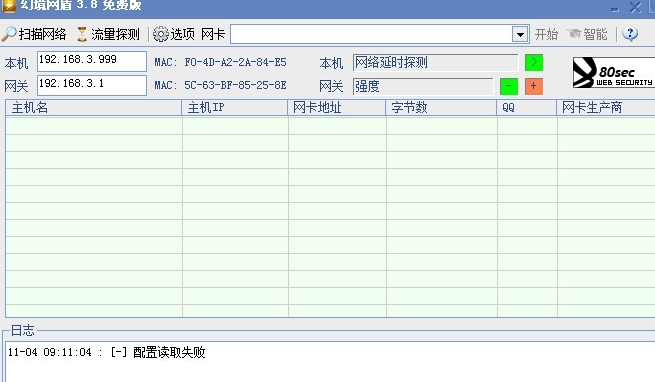Click the 开始 start button
This screenshot has width=655, height=382.
coord(546,34)
